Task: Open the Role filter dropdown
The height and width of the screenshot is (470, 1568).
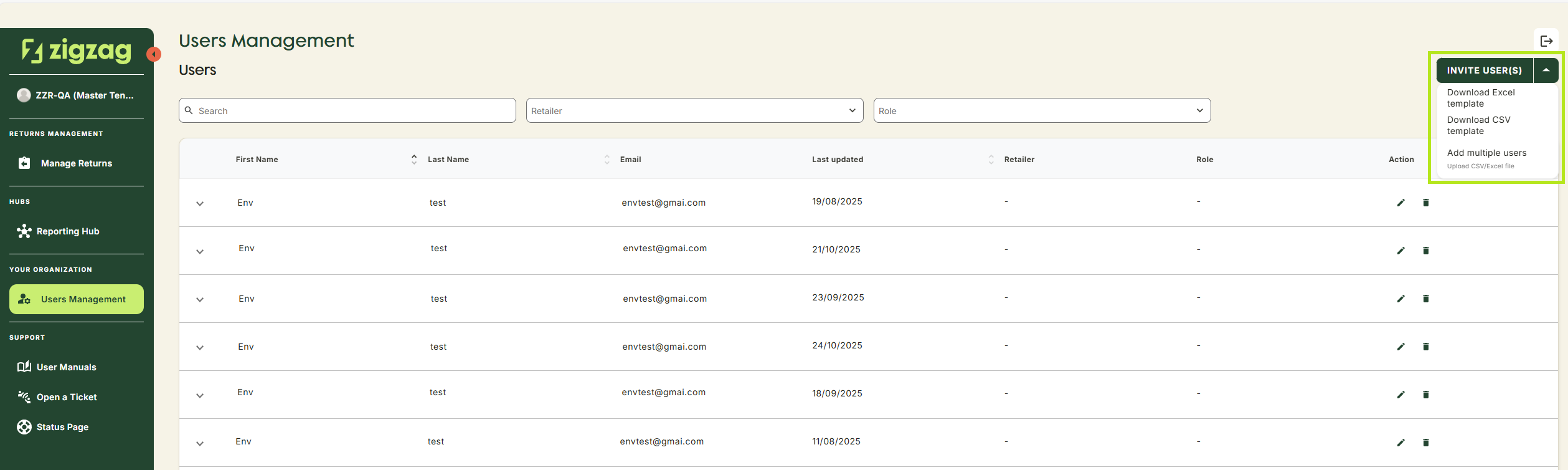Action: point(1042,110)
